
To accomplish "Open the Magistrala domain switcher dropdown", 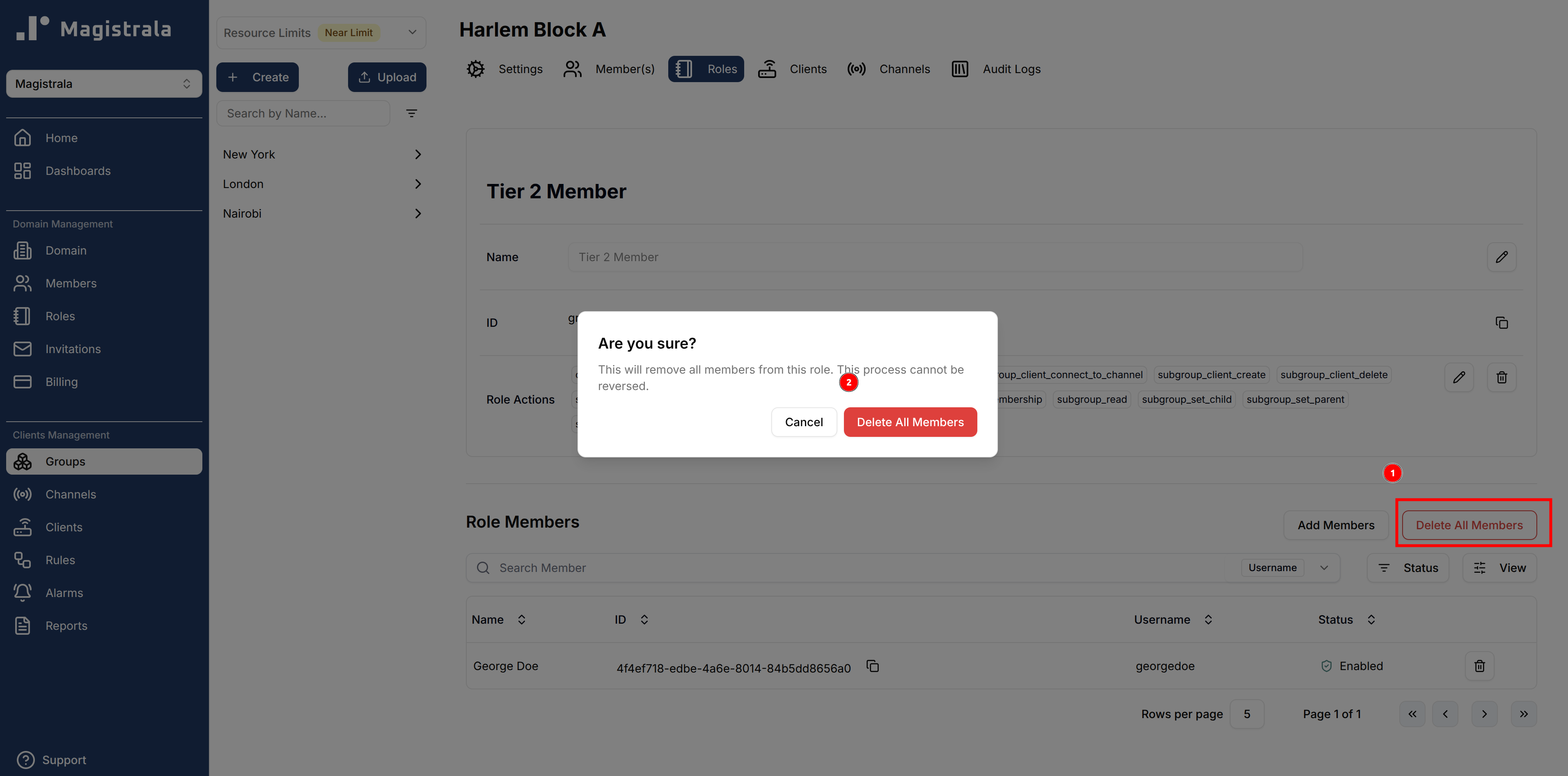I will [103, 84].
